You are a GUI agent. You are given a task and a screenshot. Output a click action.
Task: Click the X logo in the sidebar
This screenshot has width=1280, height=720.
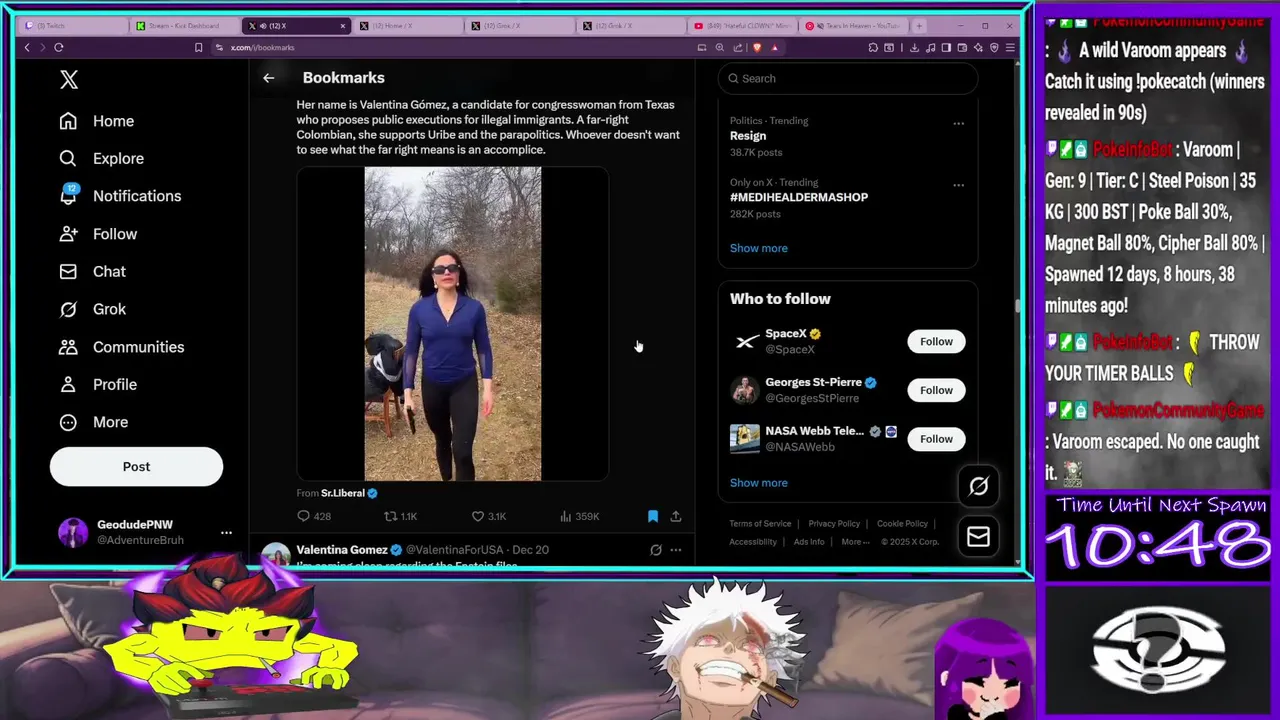[x=69, y=80]
